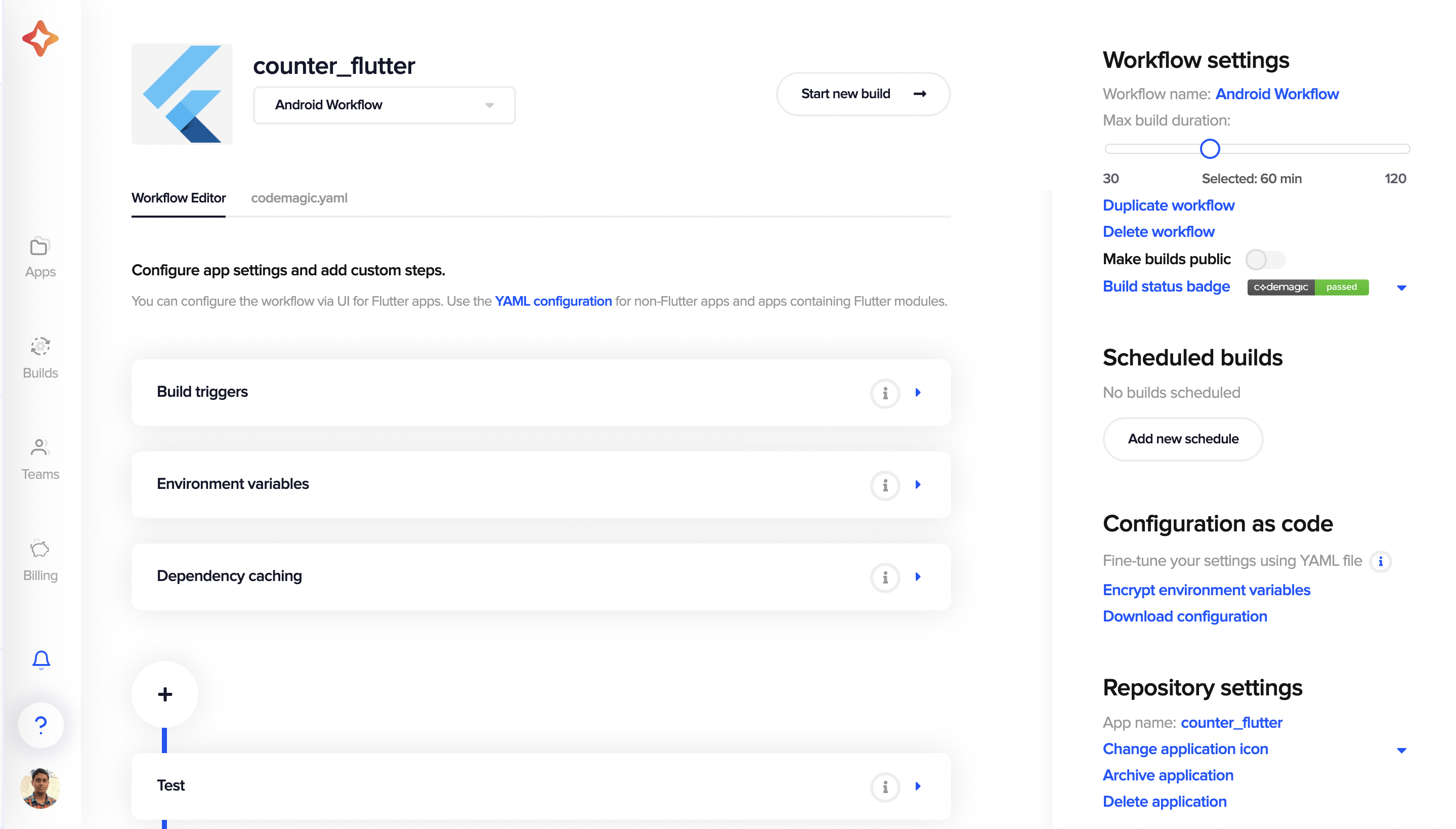Click the 'Selected: 60 min' label
The image size is (1456, 829).
pyautogui.click(x=1251, y=179)
